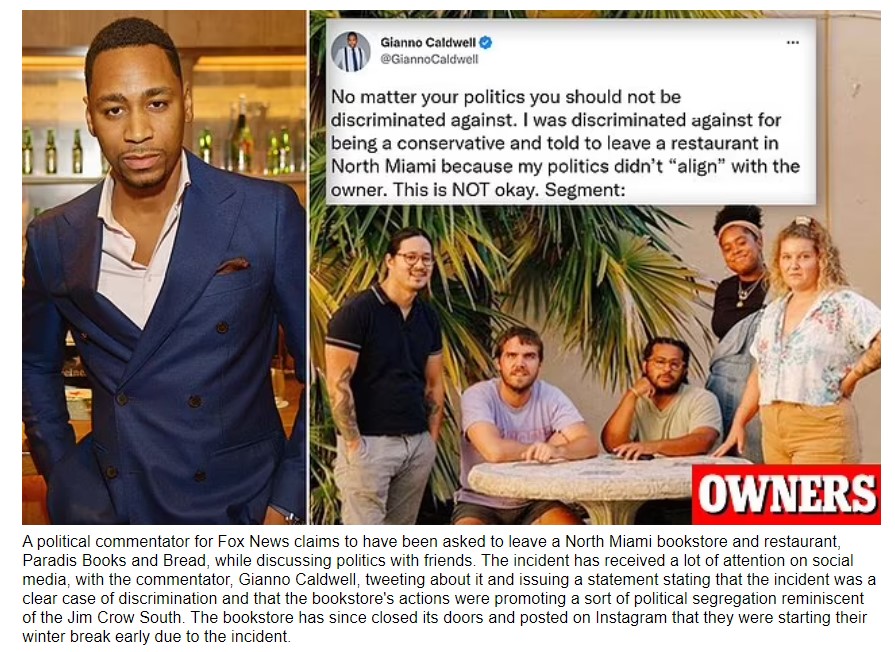The image size is (895, 652).
Task: Click the blue verified checkmark badge
Action: [485, 42]
